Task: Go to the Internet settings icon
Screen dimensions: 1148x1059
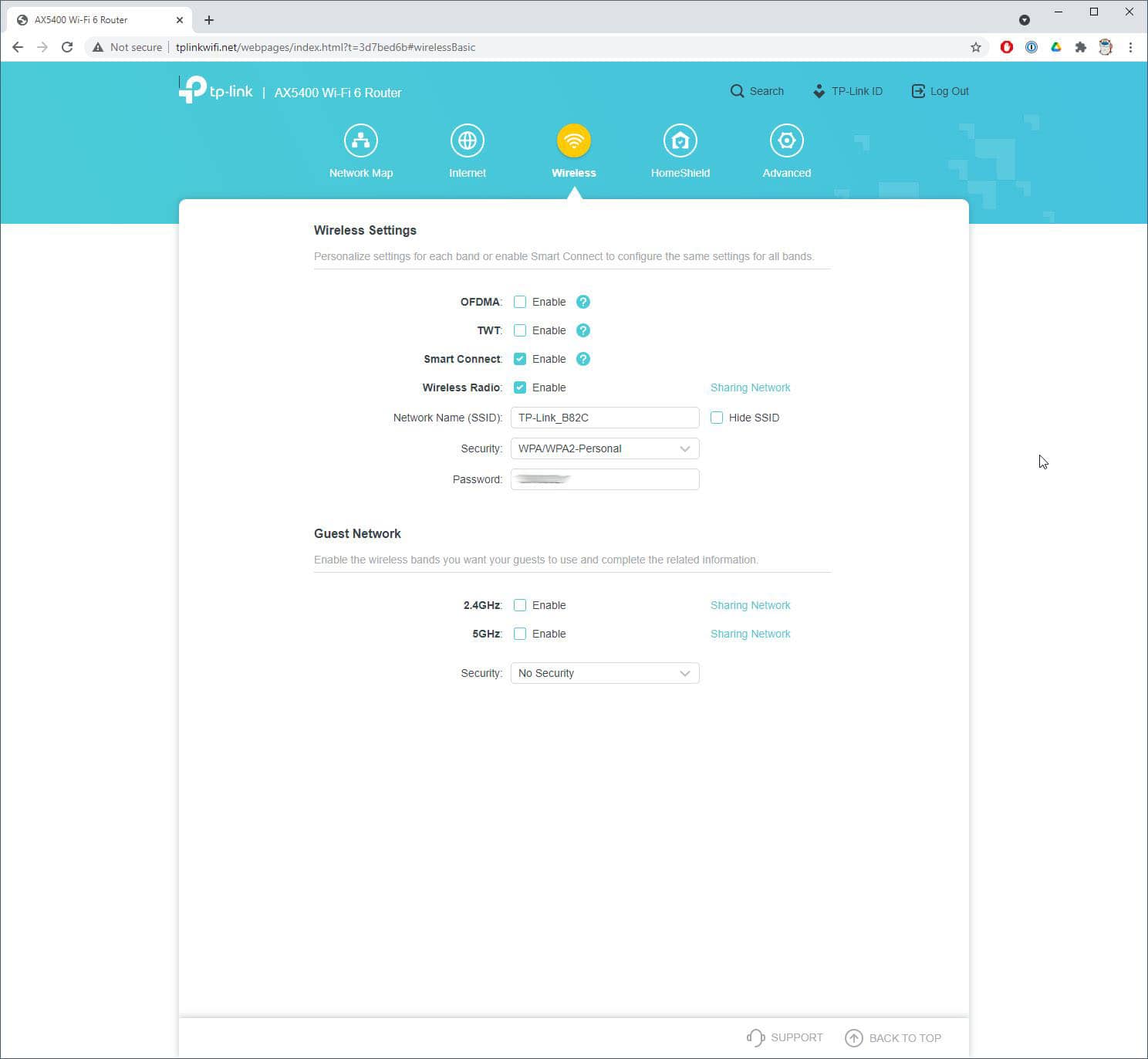Action: tap(468, 140)
